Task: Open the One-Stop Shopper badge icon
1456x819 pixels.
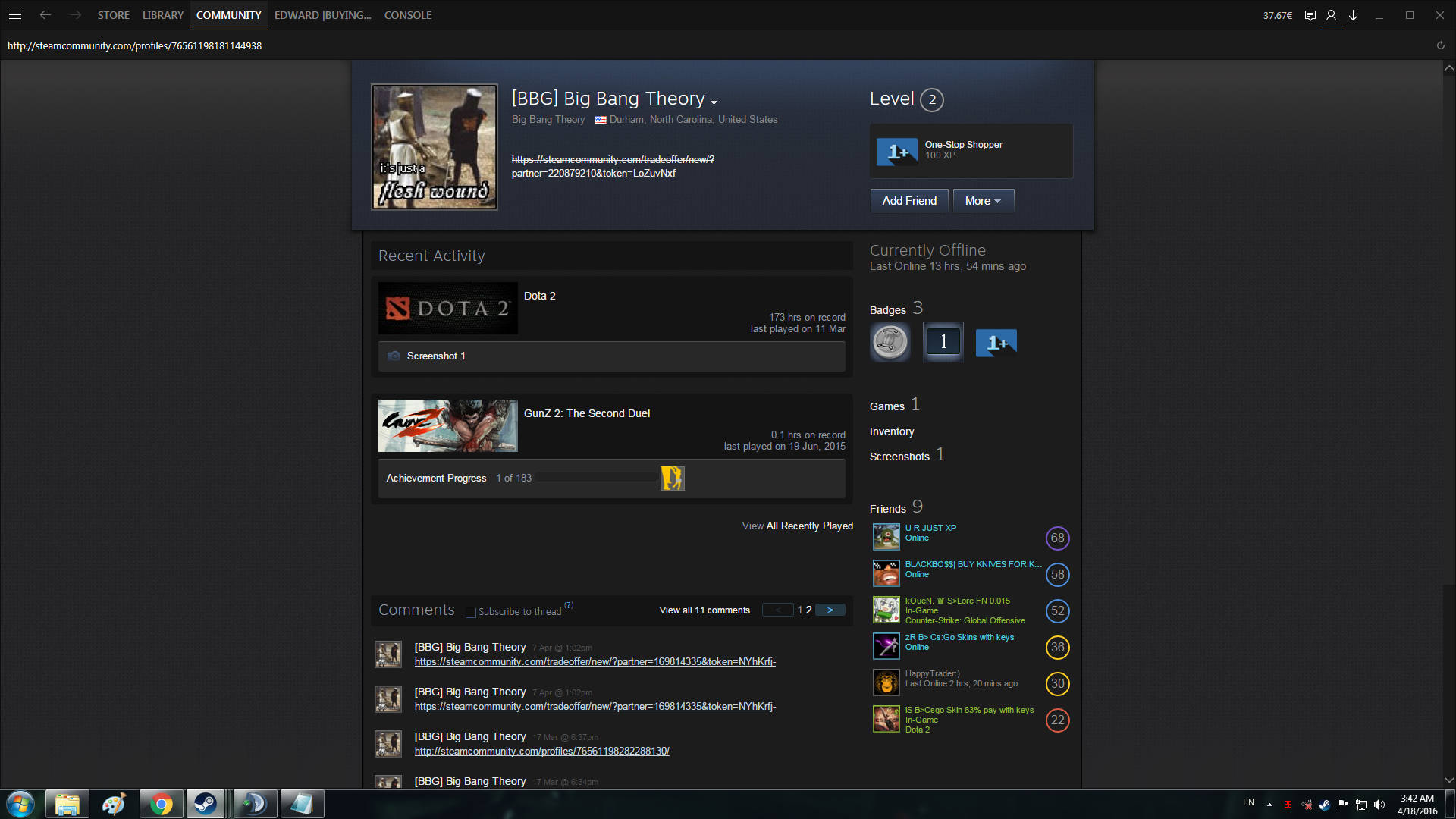Action: click(896, 152)
